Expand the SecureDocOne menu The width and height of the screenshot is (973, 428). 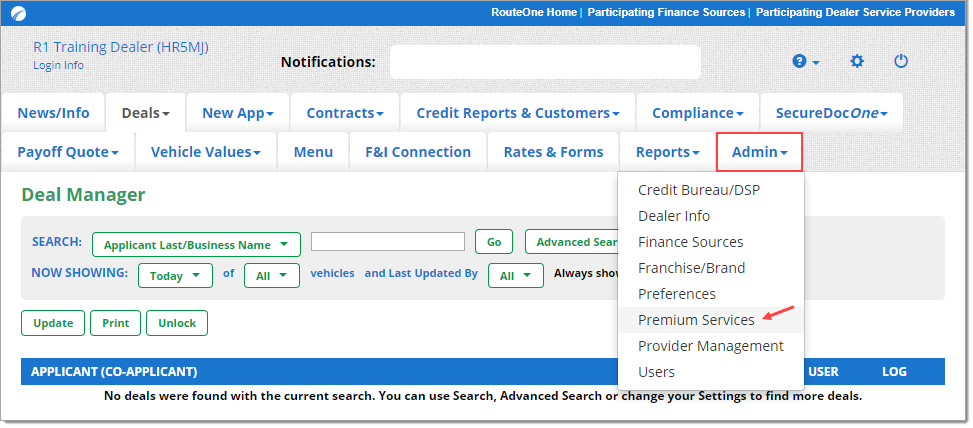coord(832,113)
